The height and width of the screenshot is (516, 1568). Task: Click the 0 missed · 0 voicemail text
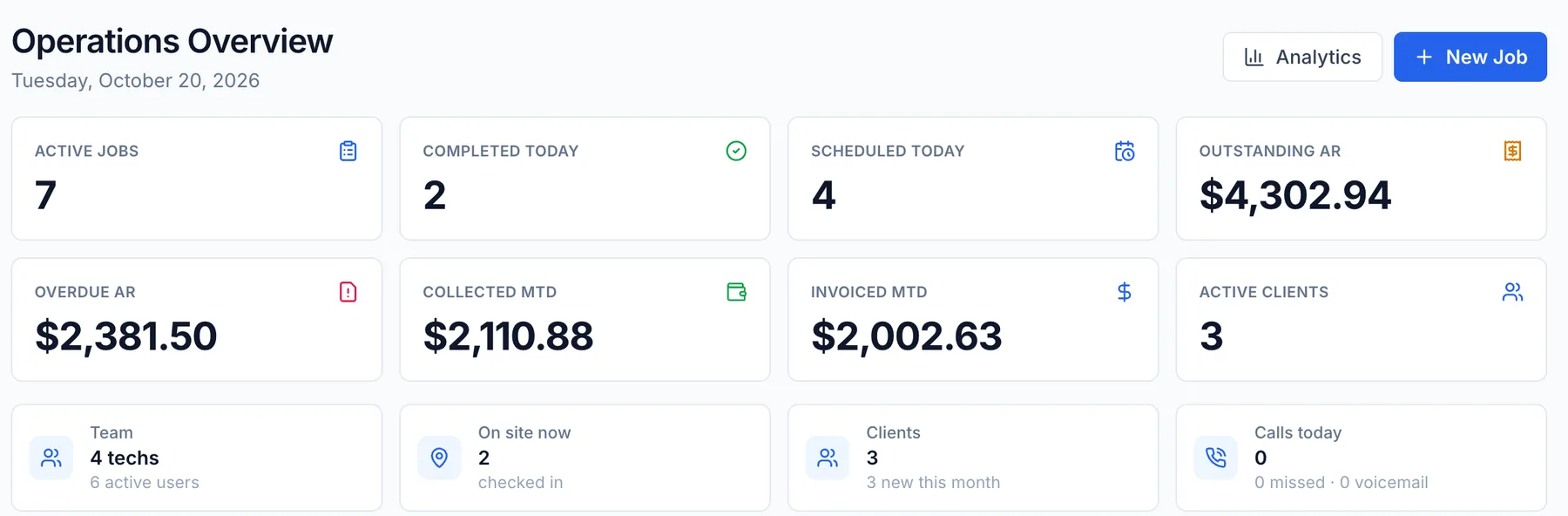pos(1341,482)
